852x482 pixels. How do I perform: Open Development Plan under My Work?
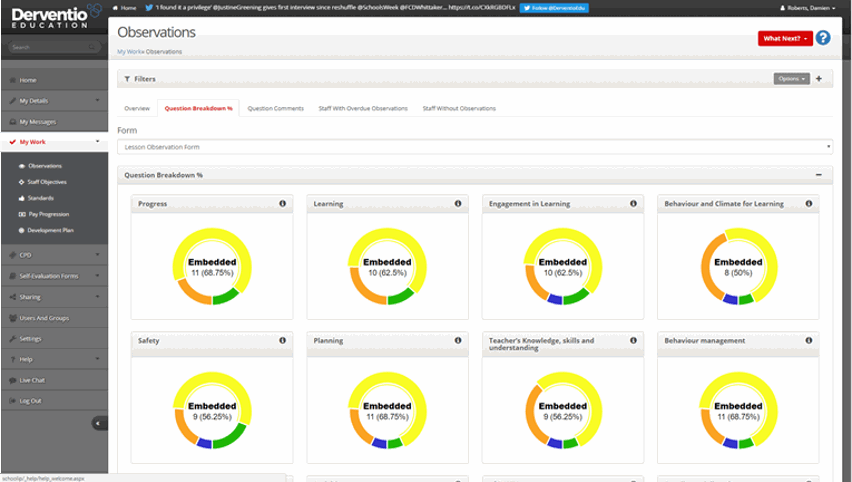click(x=50, y=230)
